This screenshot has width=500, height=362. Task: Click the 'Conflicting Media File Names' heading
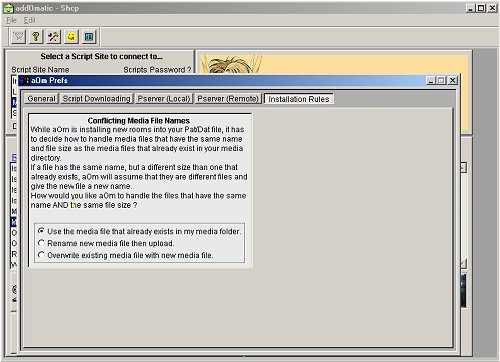[x=138, y=121]
